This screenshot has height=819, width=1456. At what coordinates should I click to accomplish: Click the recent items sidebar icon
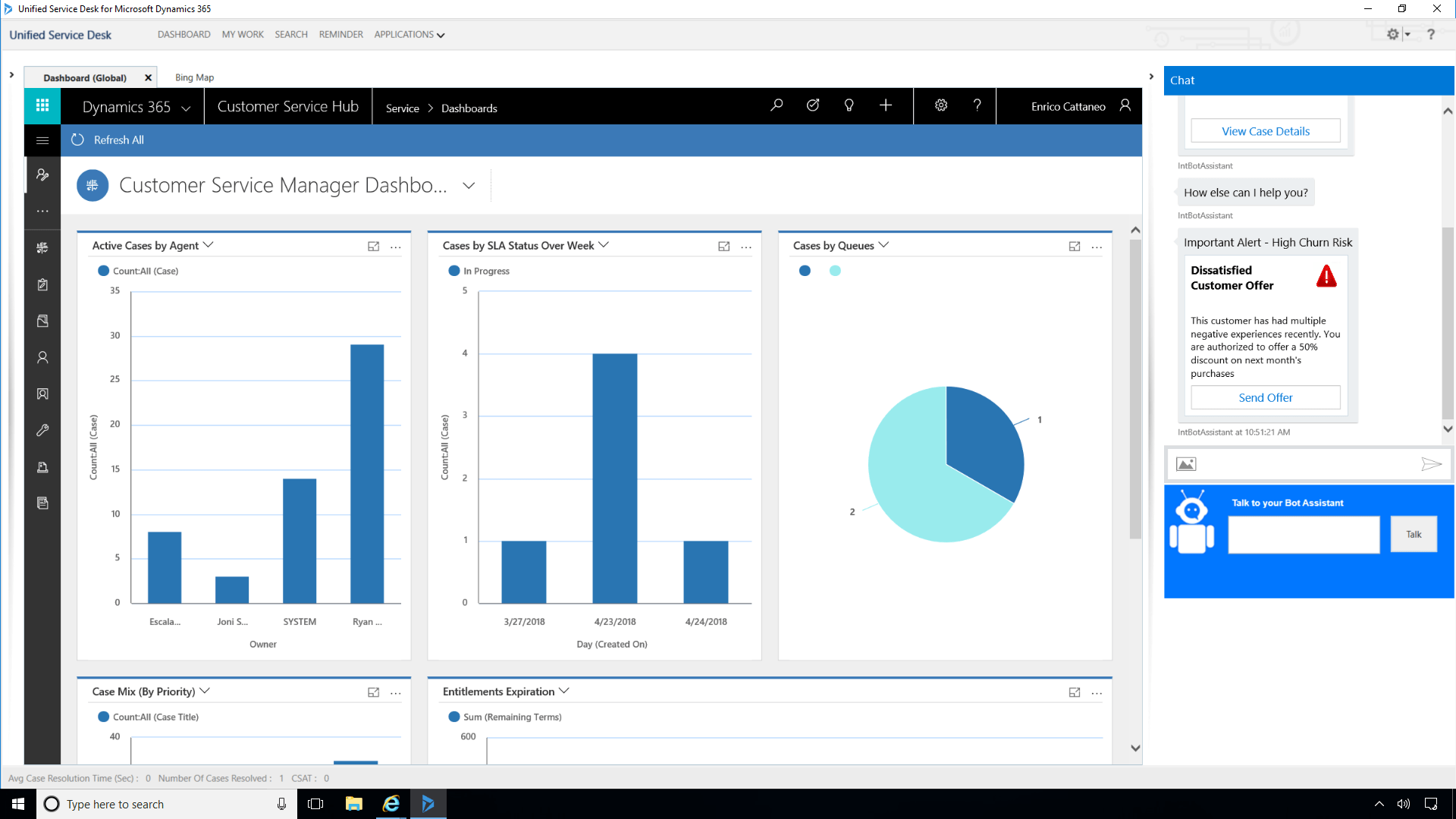[x=42, y=175]
